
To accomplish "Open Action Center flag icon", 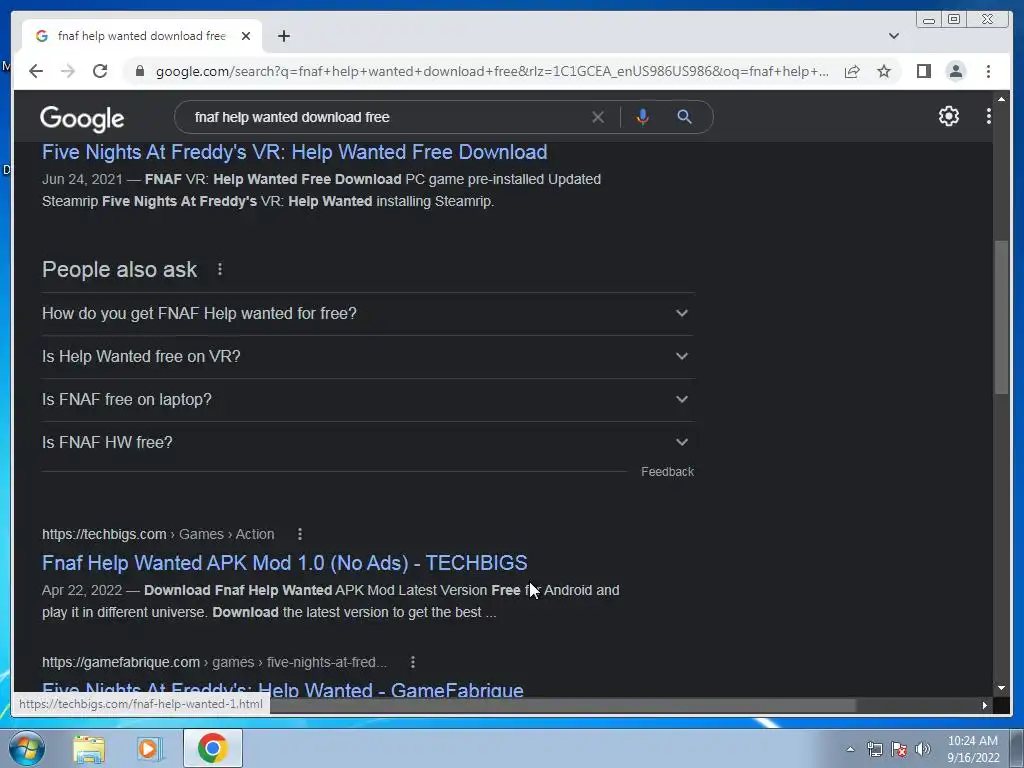I will click(899, 749).
